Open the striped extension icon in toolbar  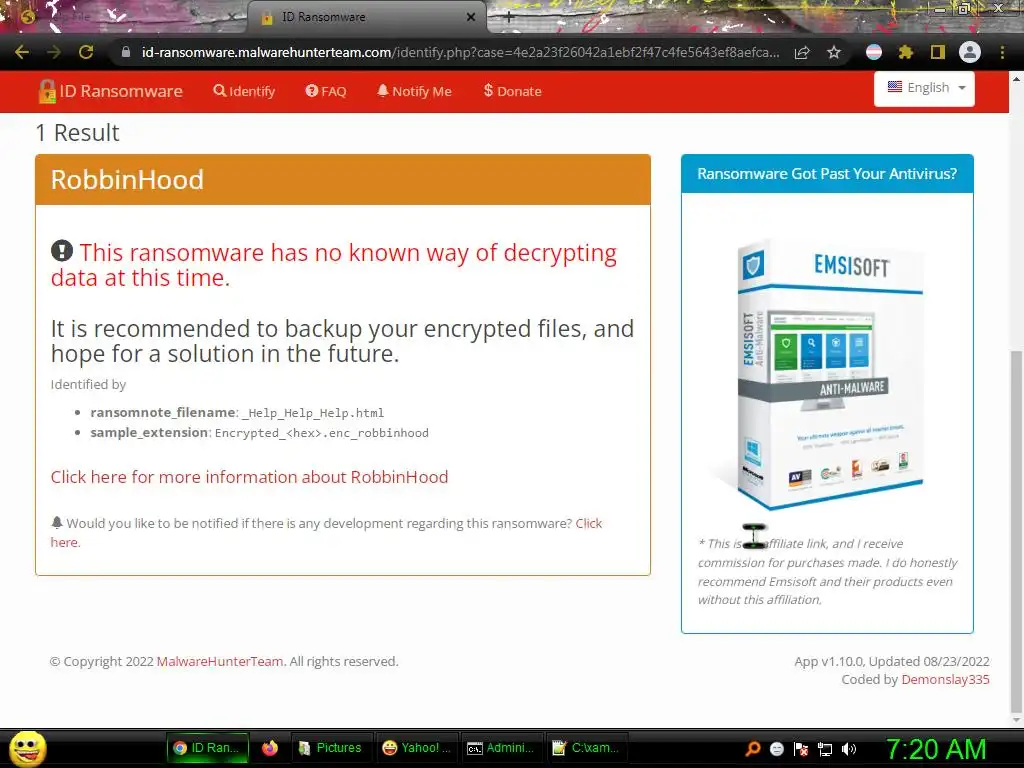(874, 52)
